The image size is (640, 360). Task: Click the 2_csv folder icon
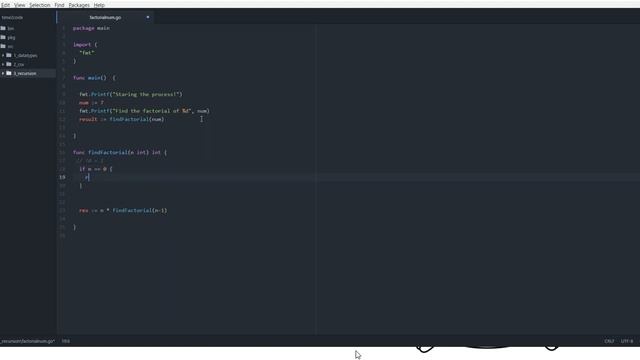pyautogui.click(x=9, y=64)
